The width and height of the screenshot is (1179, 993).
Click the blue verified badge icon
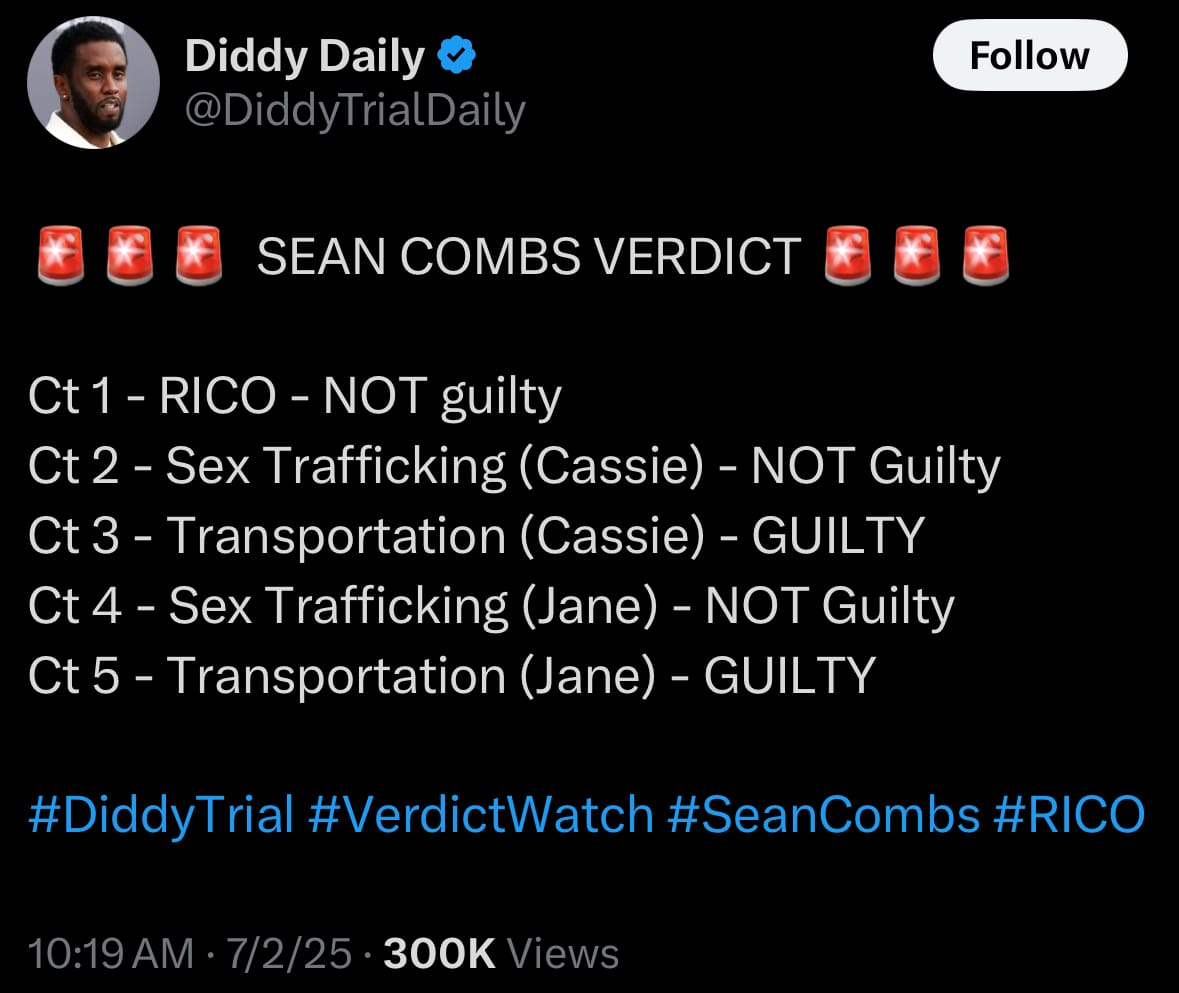pyautogui.click(x=456, y=55)
